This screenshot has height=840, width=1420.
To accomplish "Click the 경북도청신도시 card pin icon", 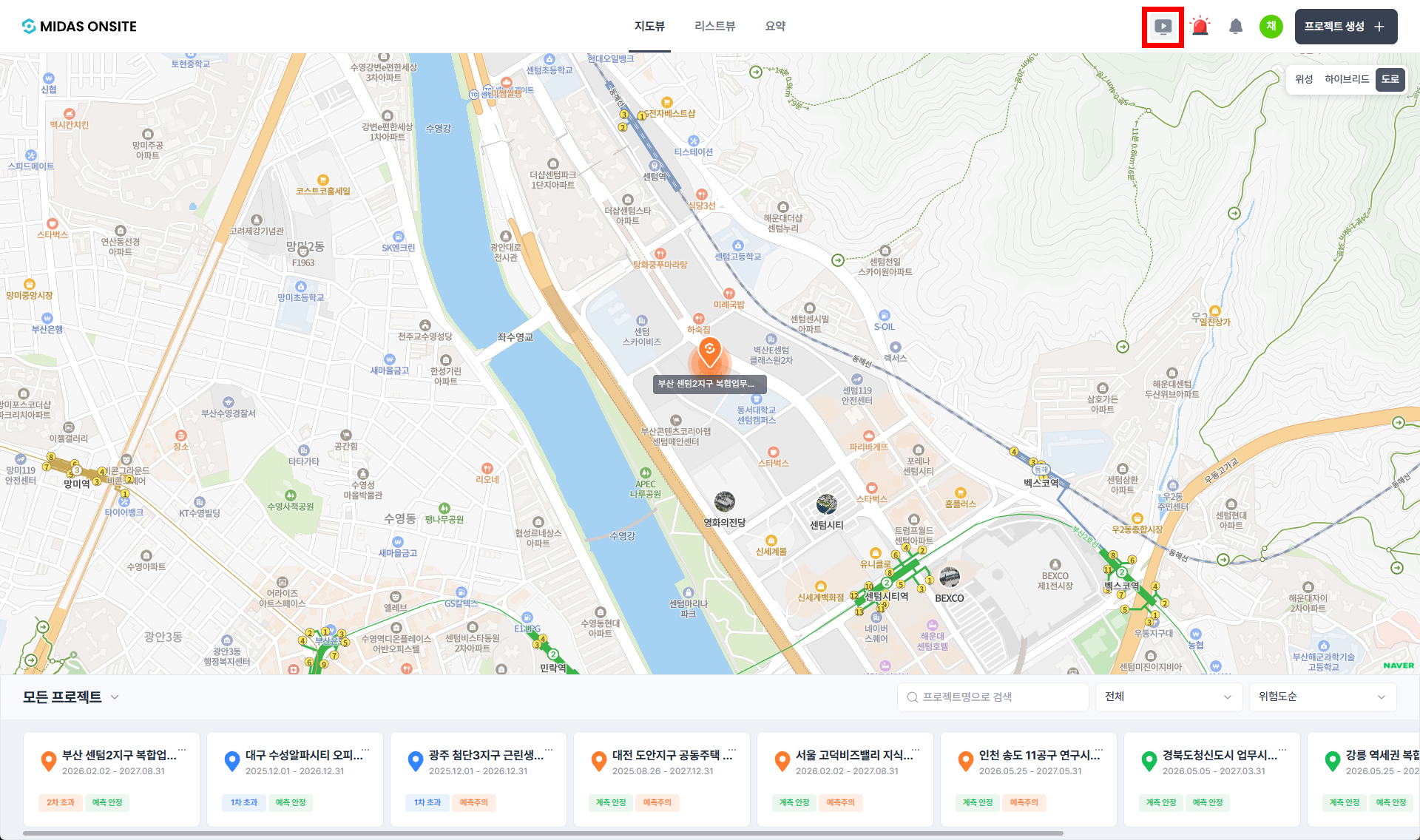I will coord(1149,761).
